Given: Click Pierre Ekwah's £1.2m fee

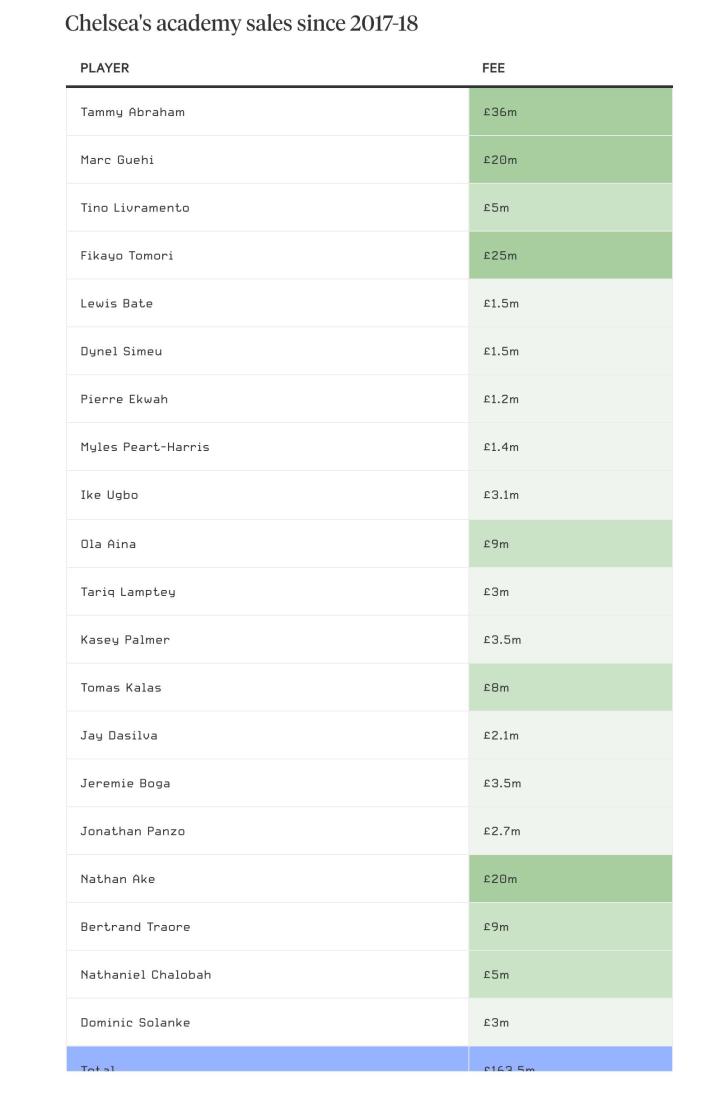Looking at the screenshot, I should point(501,399).
